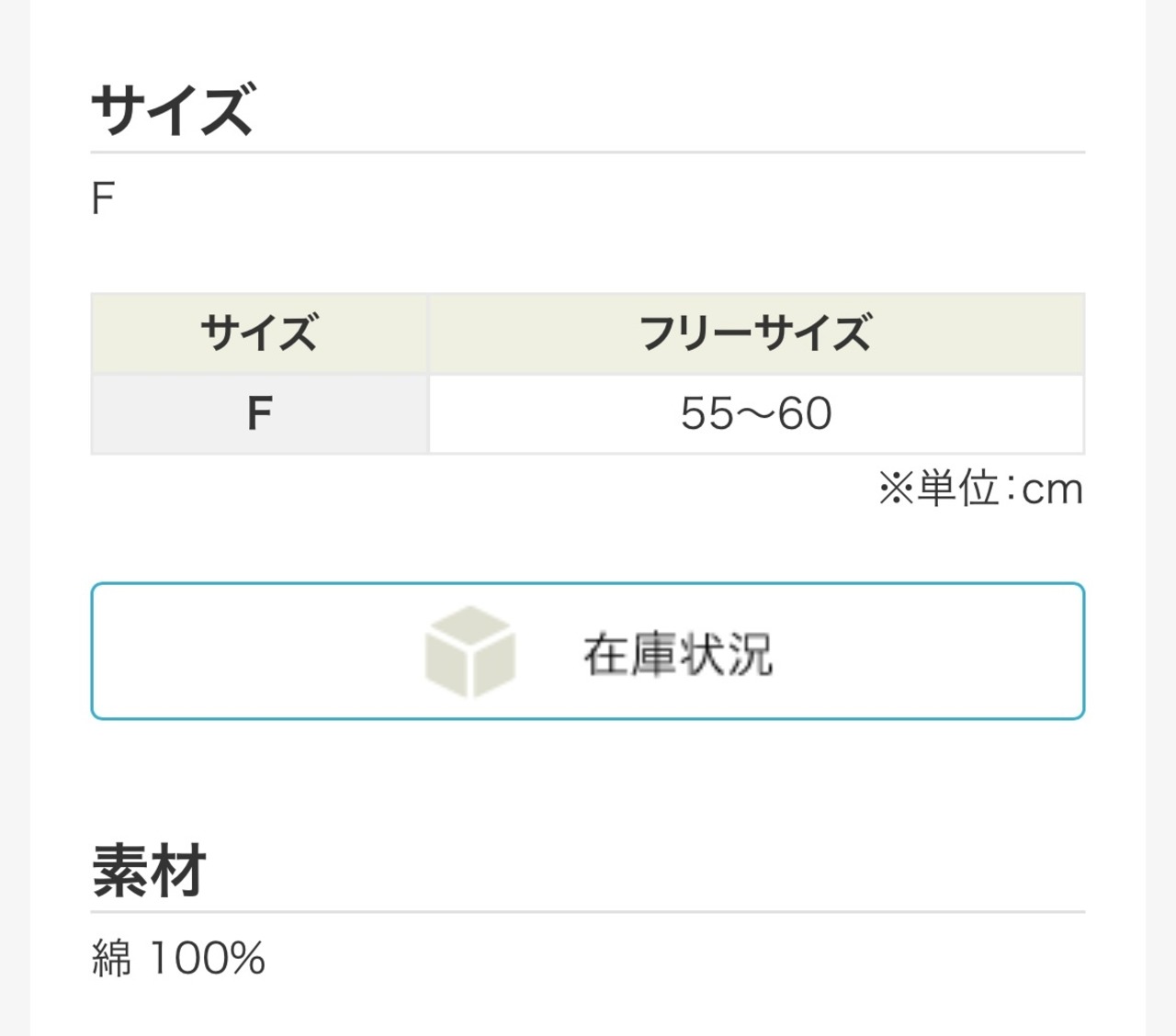Click the large サイズ section heading

pyautogui.click(x=172, y=109)
